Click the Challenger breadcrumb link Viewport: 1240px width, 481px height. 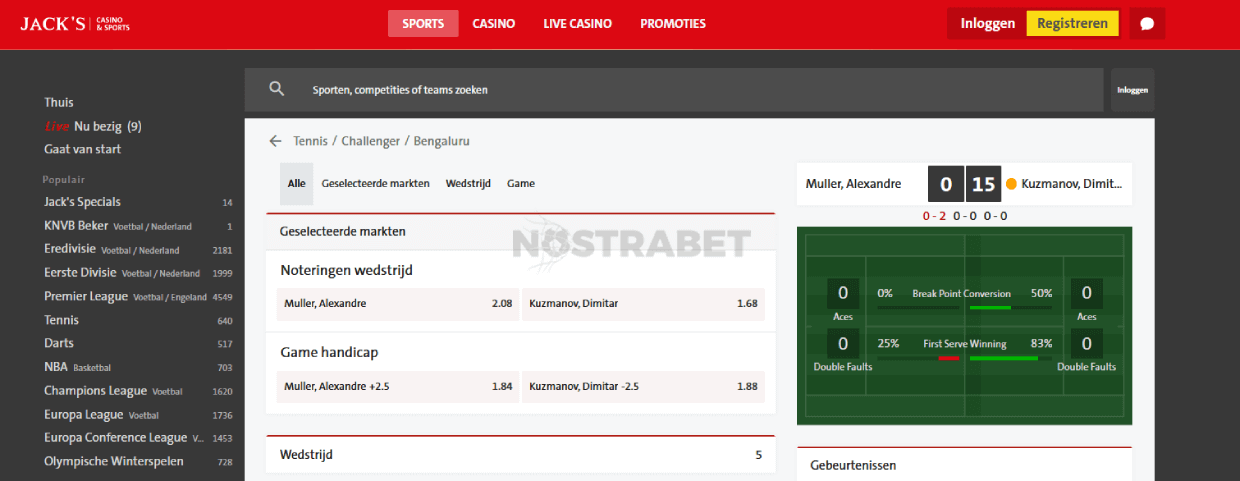pos(370,141)
